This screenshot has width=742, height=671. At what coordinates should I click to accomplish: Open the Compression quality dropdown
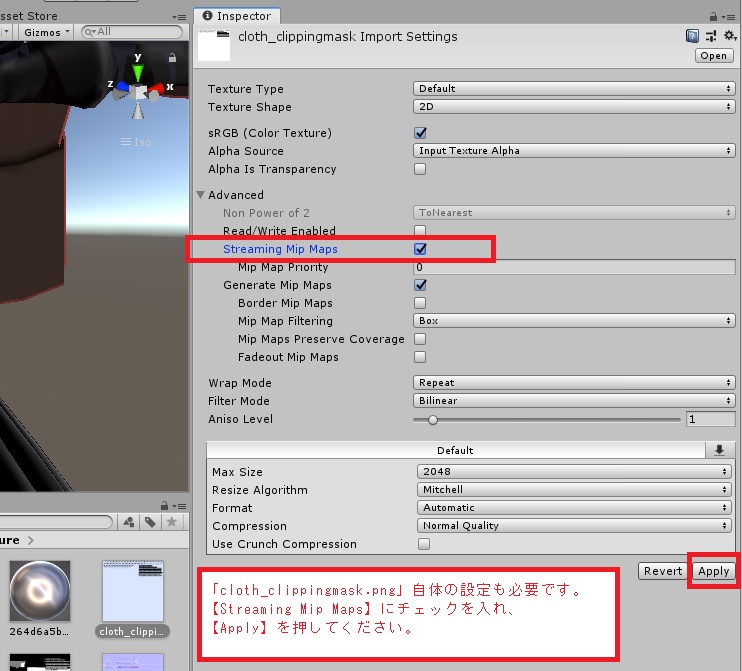coord(574,525)
